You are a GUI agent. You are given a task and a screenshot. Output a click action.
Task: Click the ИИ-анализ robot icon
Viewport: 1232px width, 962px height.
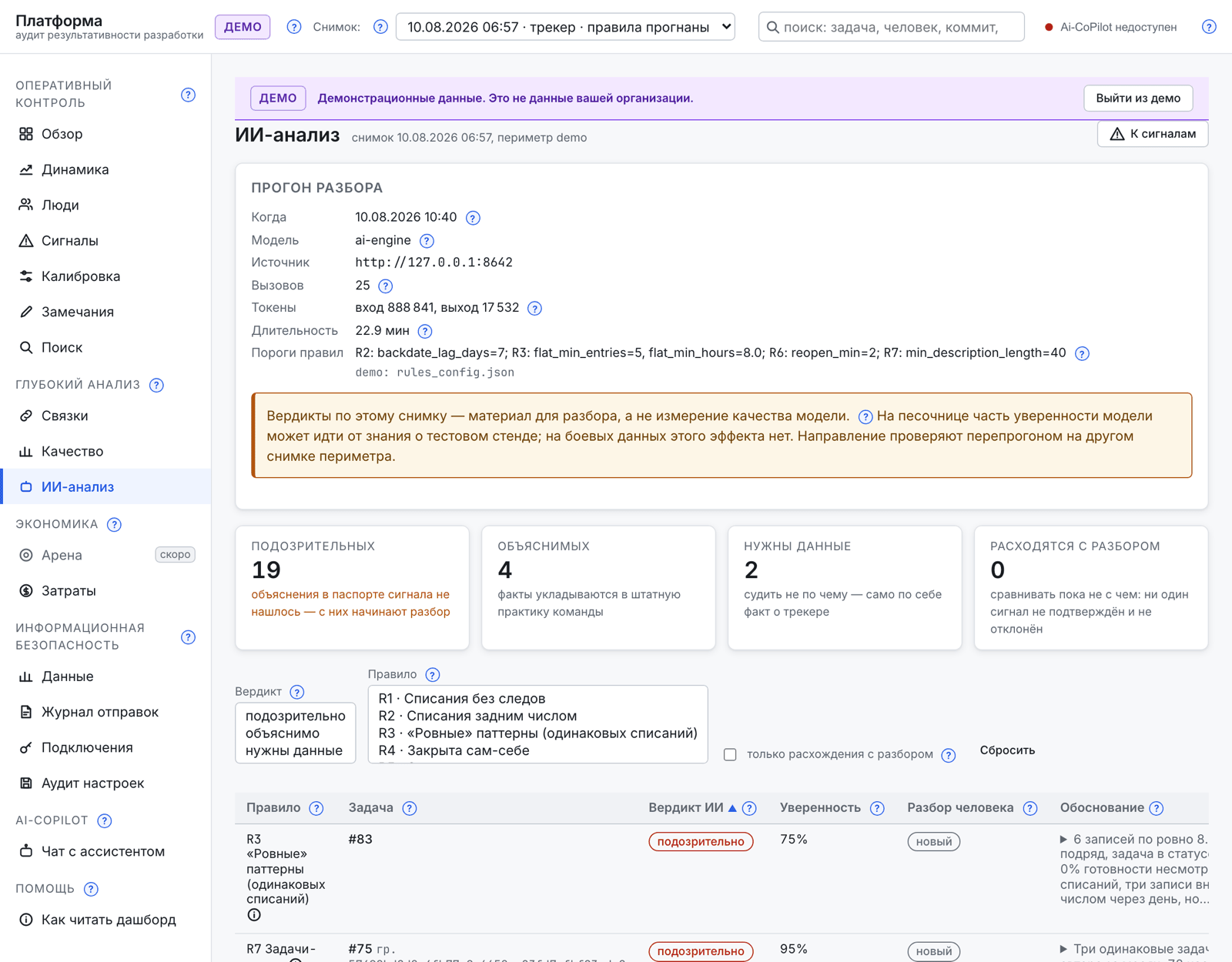(x=26, y=486)
